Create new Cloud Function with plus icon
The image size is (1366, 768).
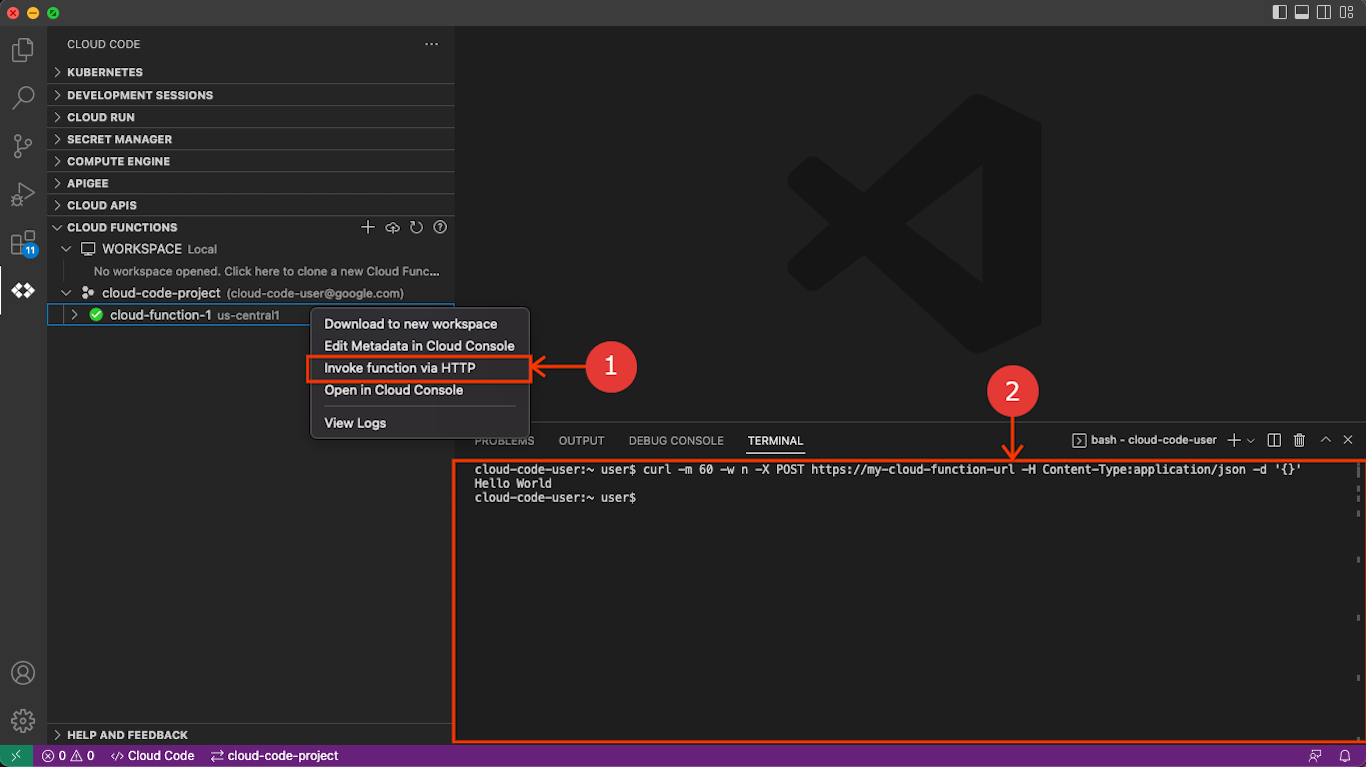pyautogui.click(x=368, y=227)
